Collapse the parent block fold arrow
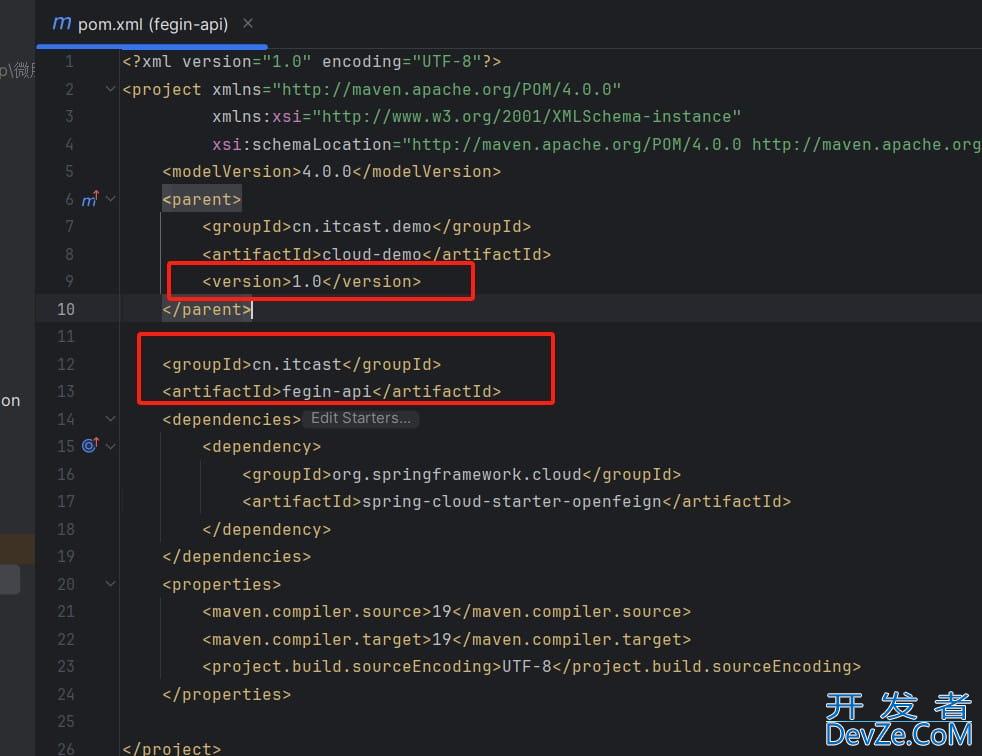982x756 pixels. click(111, 199)
